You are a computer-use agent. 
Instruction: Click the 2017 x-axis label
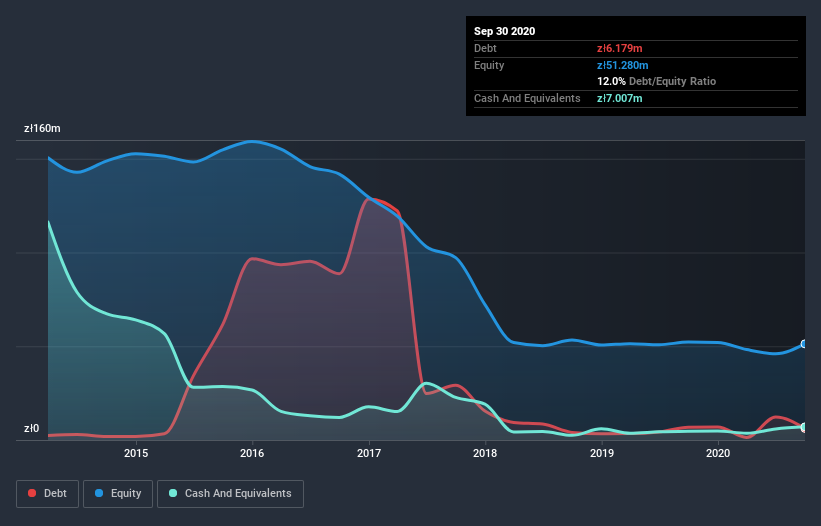(x=369, y=453)
